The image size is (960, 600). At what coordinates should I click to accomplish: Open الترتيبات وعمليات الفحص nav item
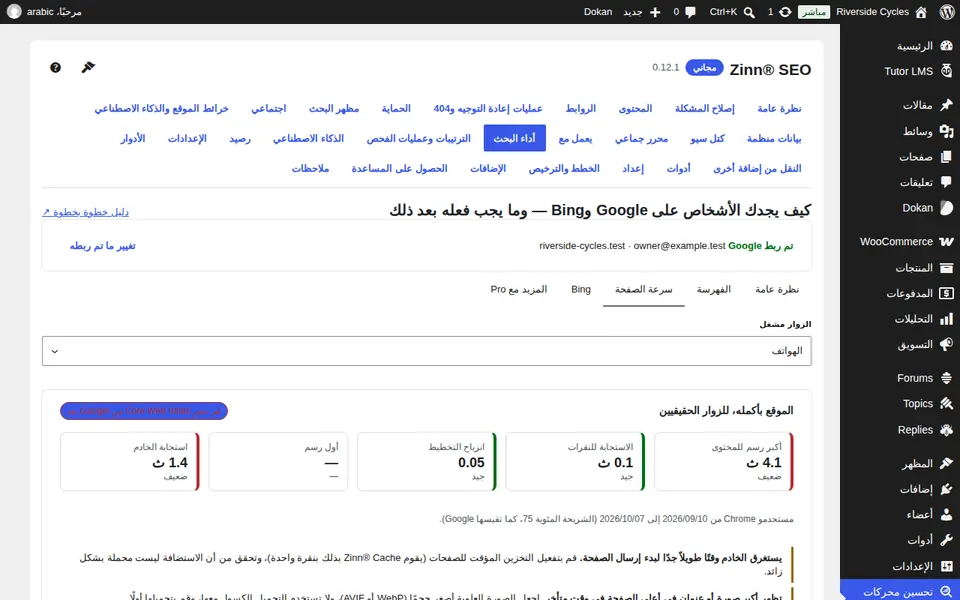(419, 138)
